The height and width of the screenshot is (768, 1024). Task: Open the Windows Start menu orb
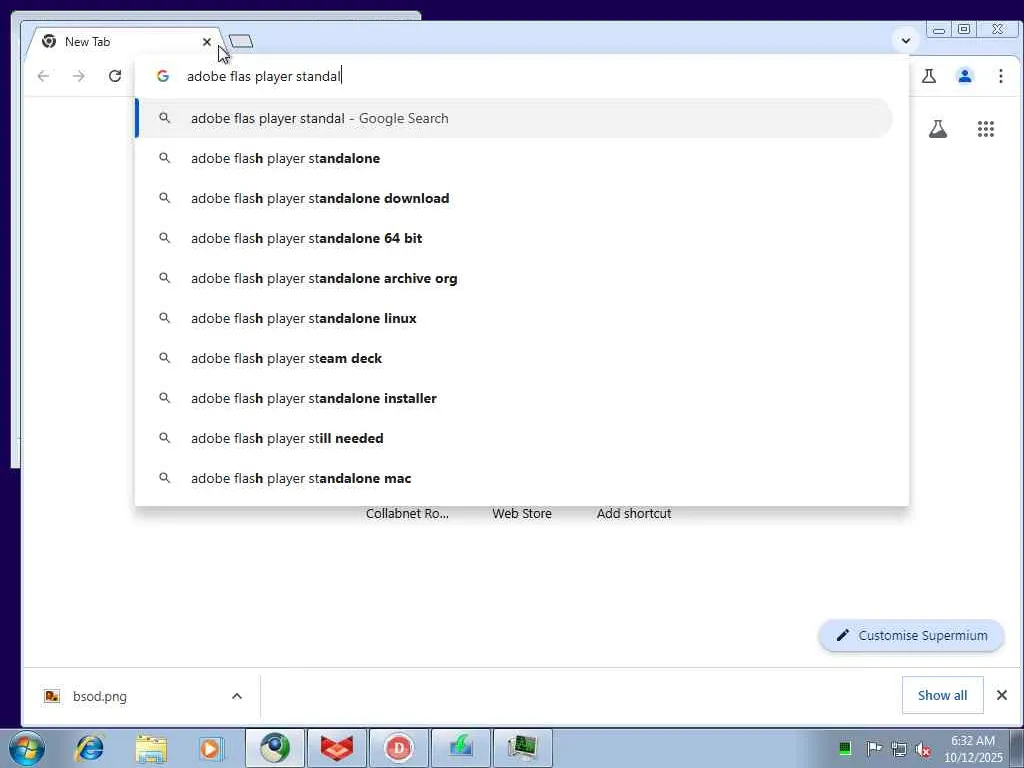coord(27,748)
